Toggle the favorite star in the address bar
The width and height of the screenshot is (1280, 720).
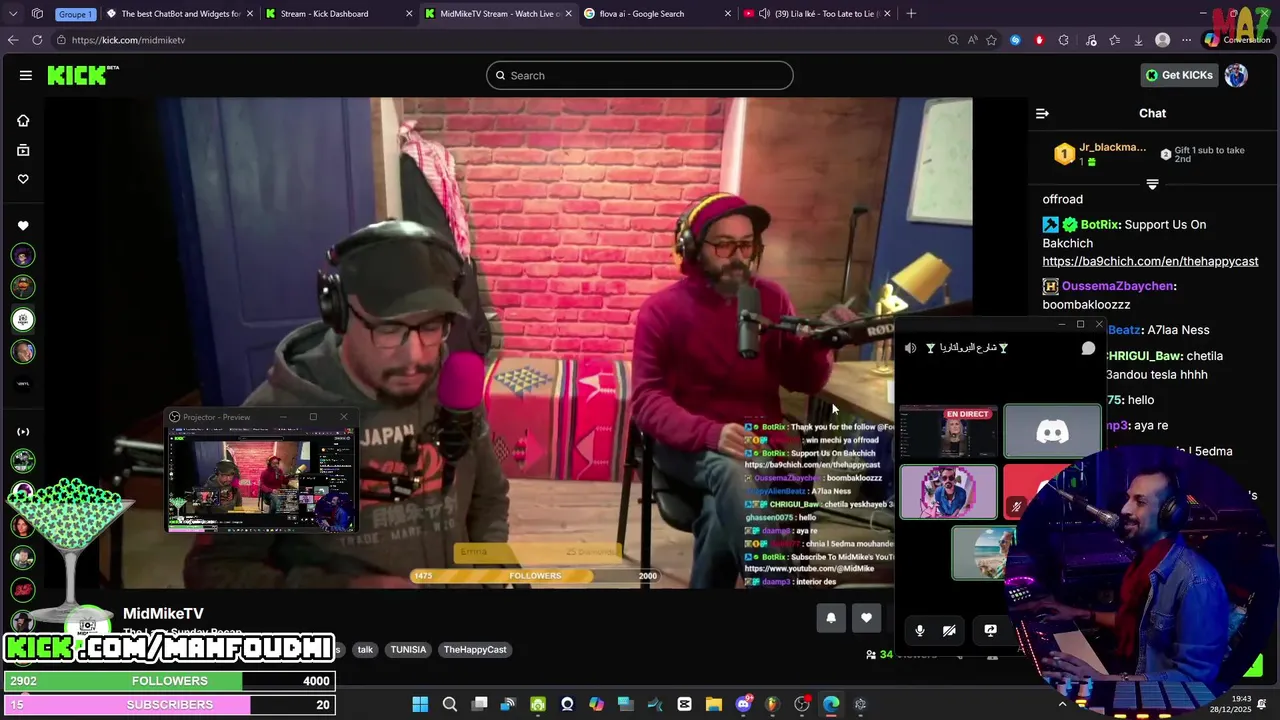991,40
